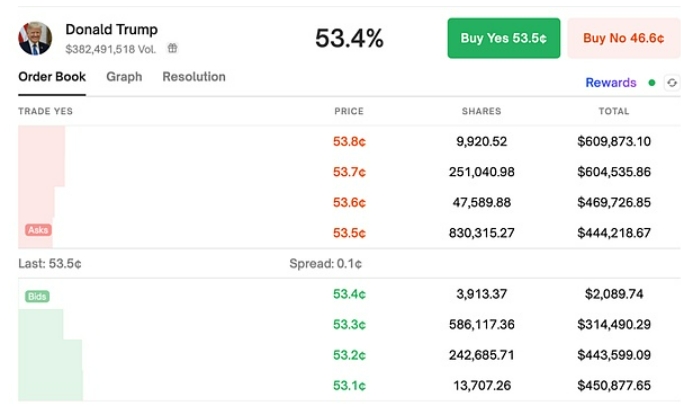681x407 pixels.
Task: Click shares value 9,920.52
Action: pos(482,142)
